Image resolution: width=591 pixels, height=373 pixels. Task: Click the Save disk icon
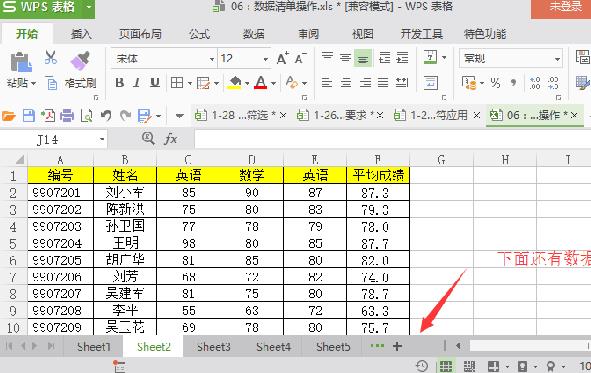coord(29,116)
